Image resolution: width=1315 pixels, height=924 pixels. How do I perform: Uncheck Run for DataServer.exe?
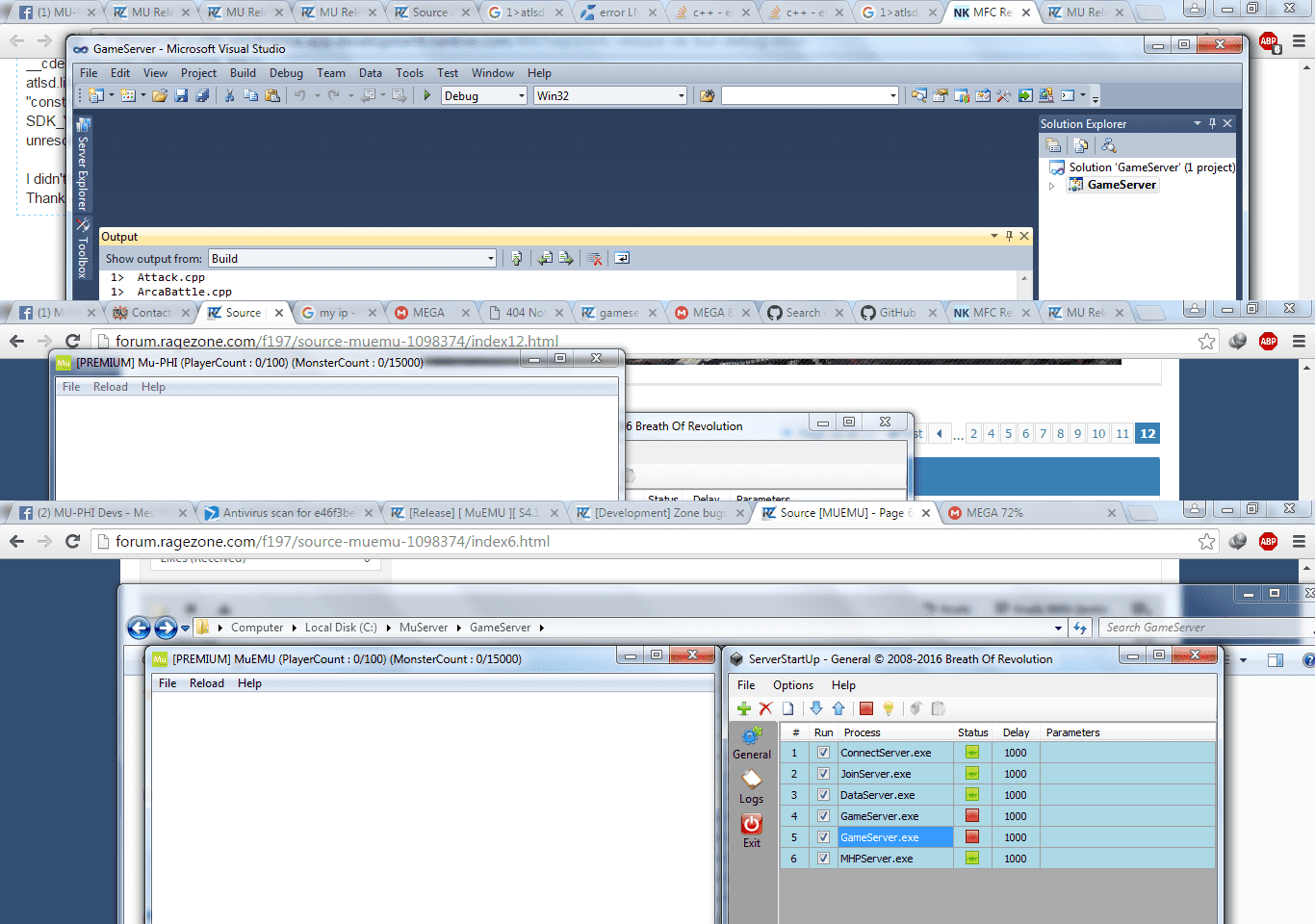(823, 795)
